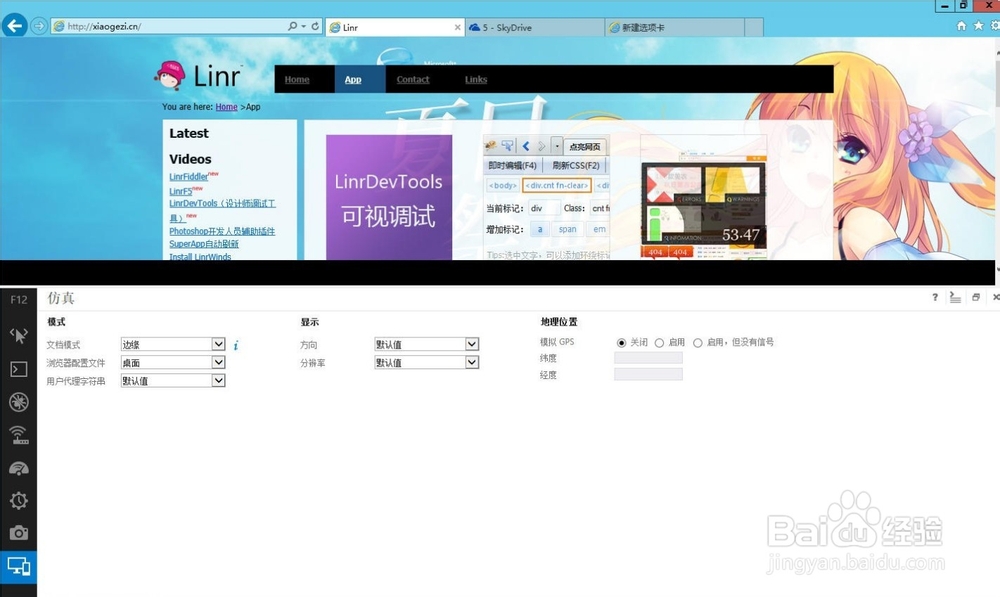Open Contact in the Linr nav menu
This screenshot has height=597, width=1000.
(x=413, y=80)
